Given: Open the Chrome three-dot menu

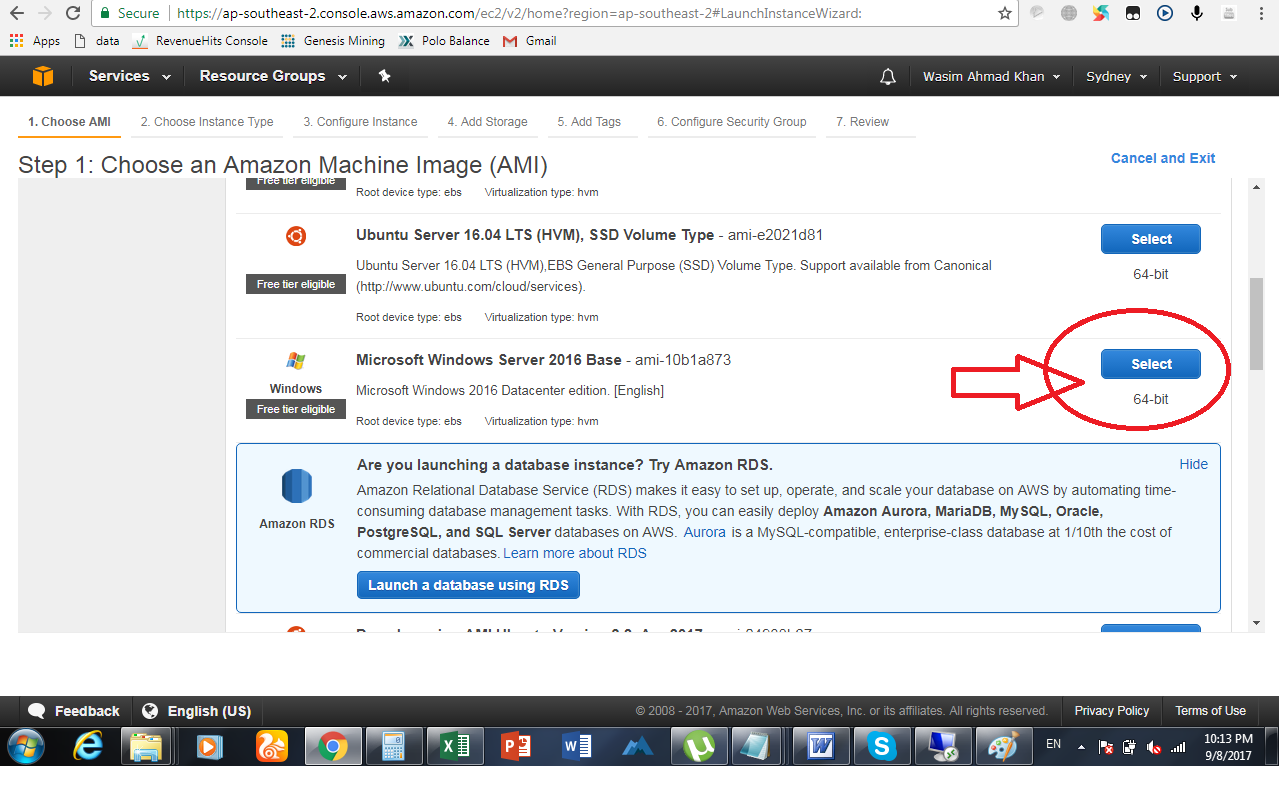Looking at the screenshot, I should (1262, 13).
